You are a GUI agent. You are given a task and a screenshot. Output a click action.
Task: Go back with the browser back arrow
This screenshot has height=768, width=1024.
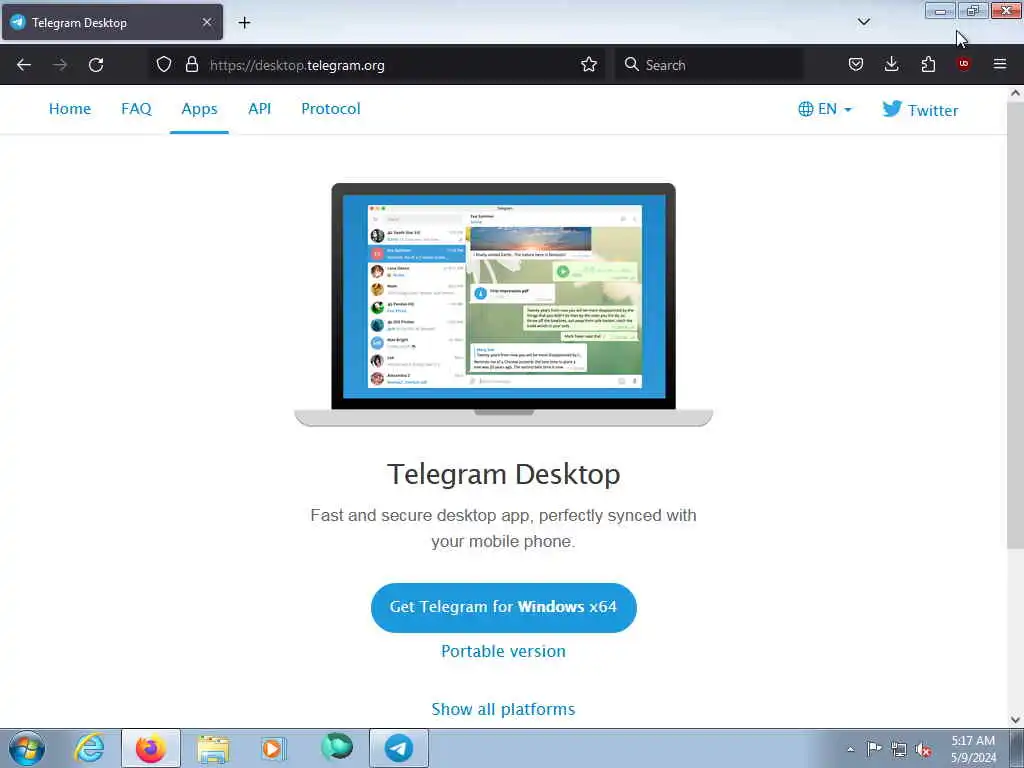point(24,65)
